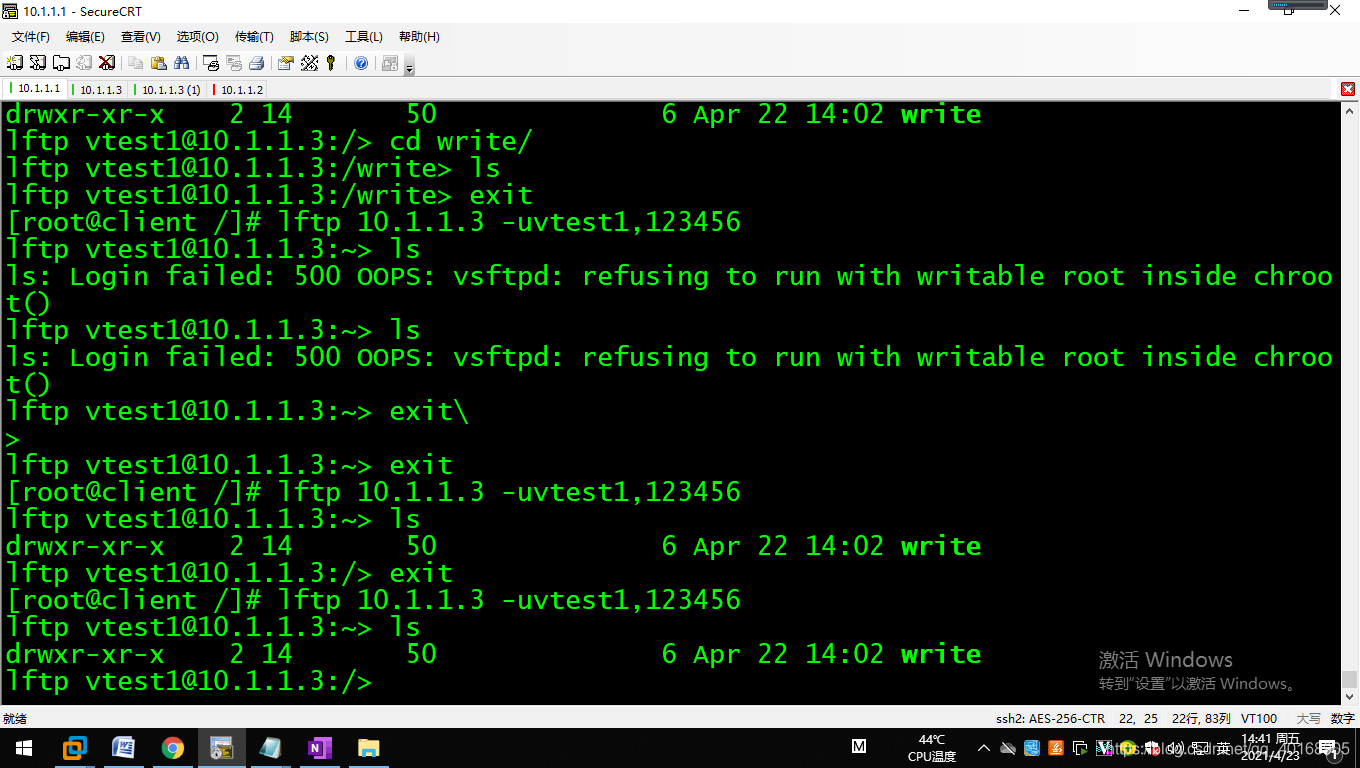Click the VT100 status bar entry
The image size is (1360, 768).
pyautogui.click(x=1259, y=719)
